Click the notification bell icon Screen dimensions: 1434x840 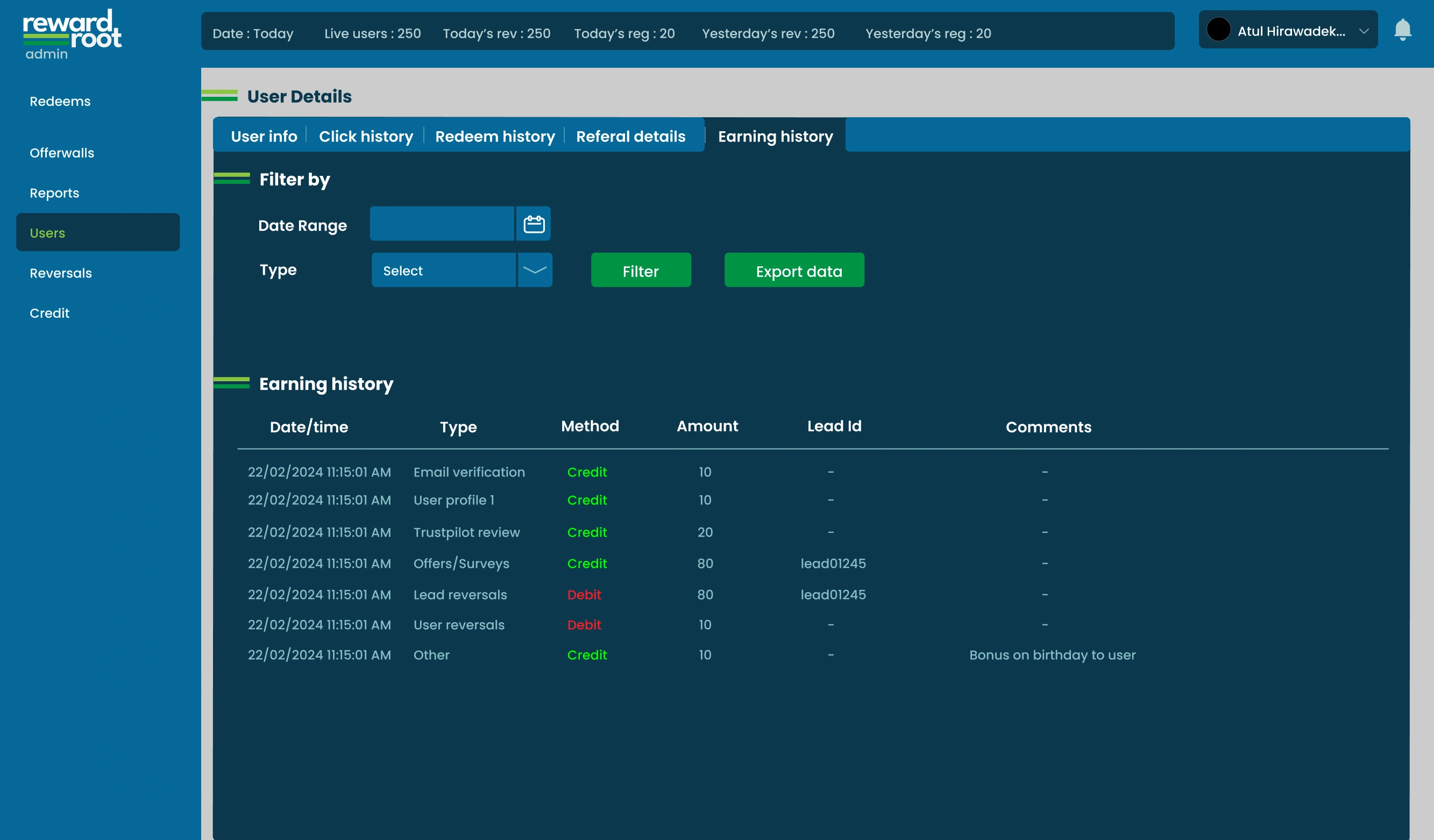tap(1403, 30)
